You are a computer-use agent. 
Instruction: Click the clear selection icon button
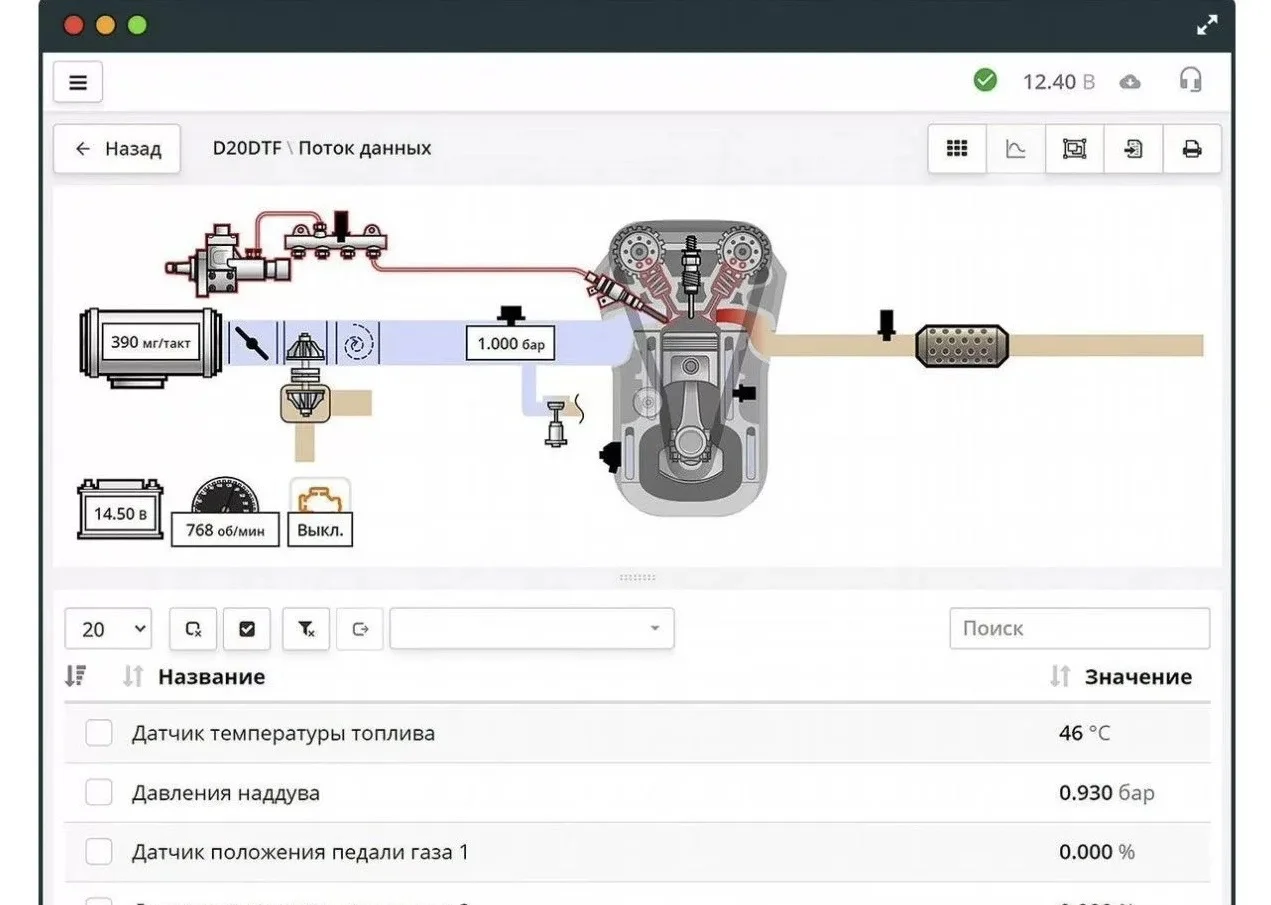[194, 629]
